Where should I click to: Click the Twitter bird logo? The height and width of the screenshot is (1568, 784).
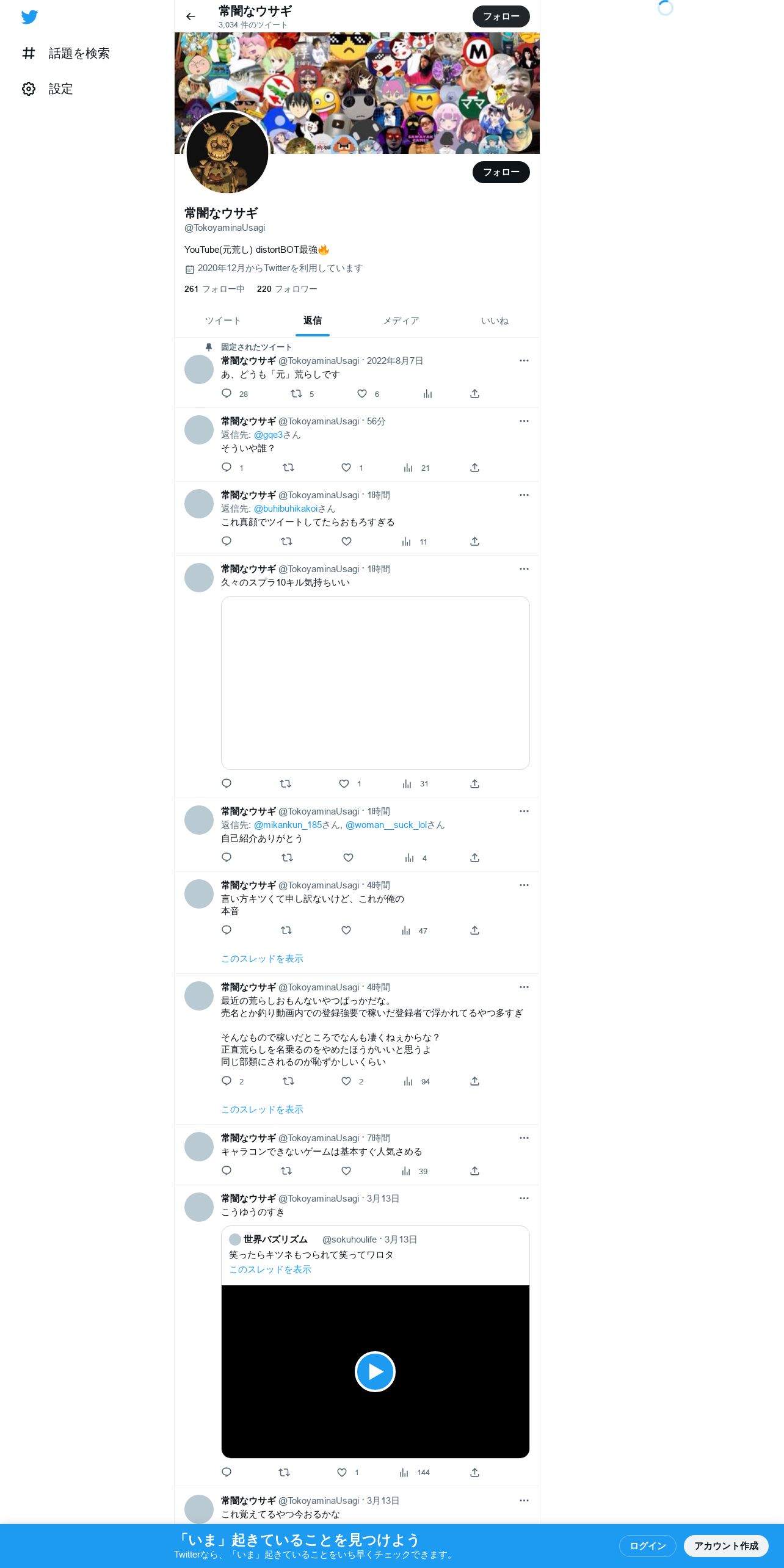(29, 17)
